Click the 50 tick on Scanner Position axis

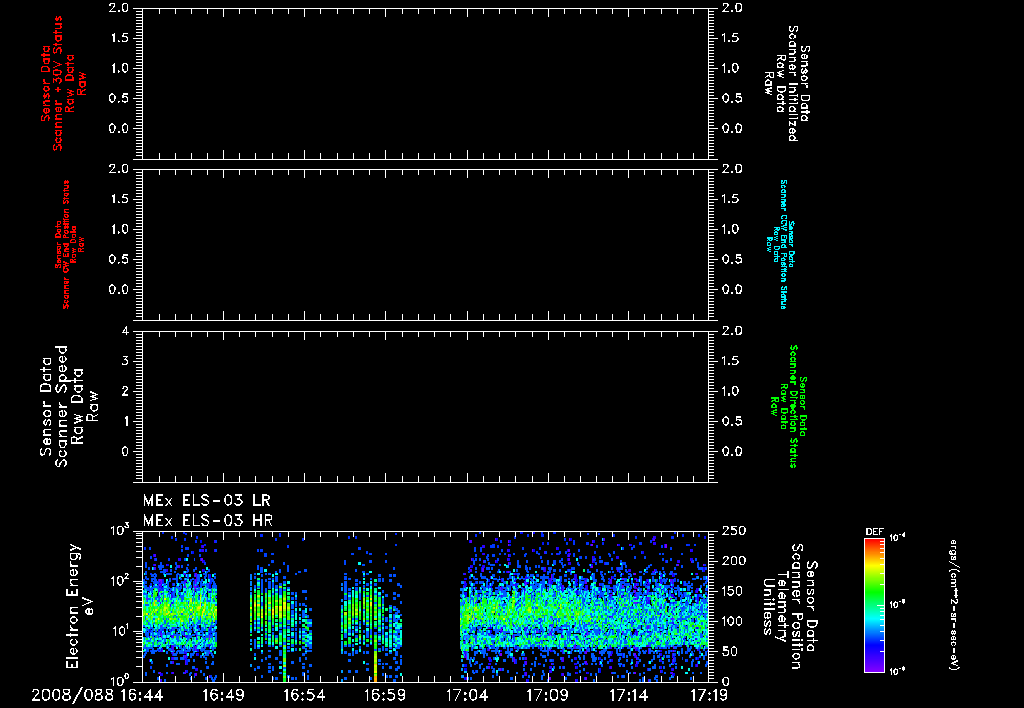click(x=730, y=651)
